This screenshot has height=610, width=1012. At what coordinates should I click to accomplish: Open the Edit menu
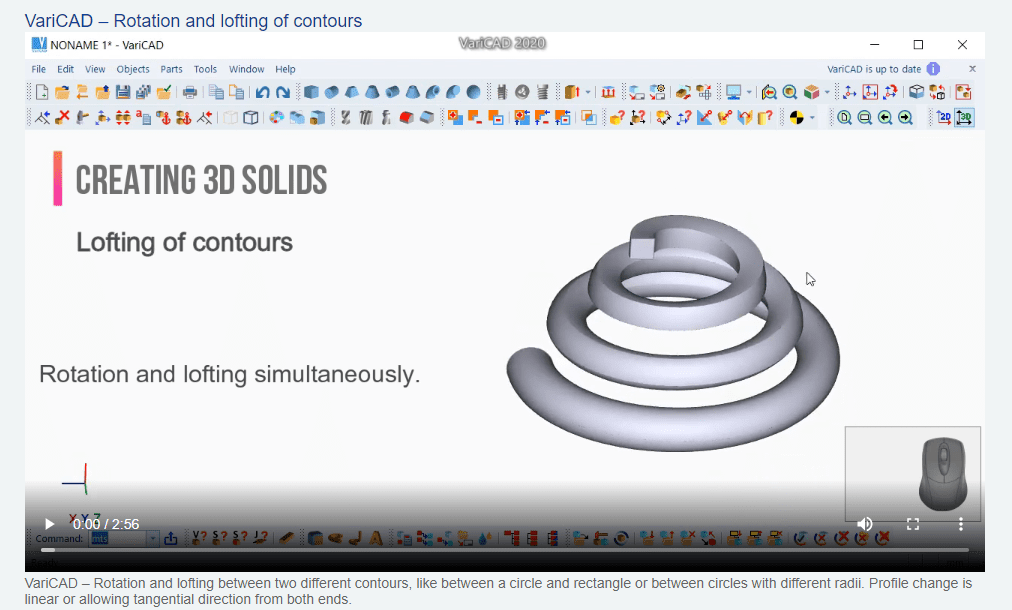65,69
